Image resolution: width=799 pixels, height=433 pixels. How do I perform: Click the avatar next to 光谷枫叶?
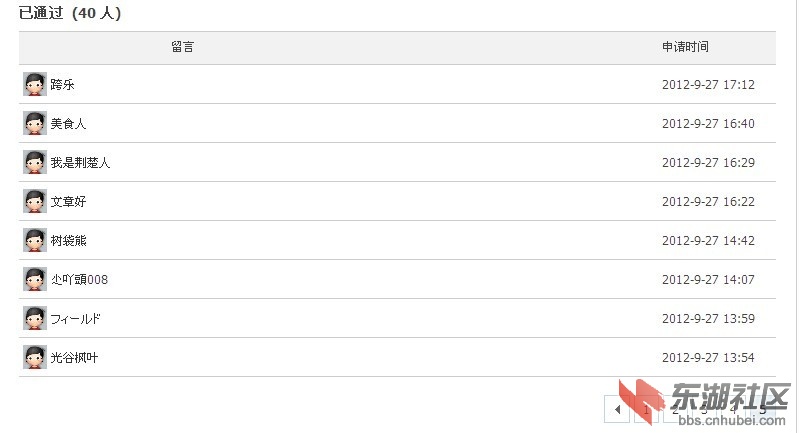click(x=35, y=357)
